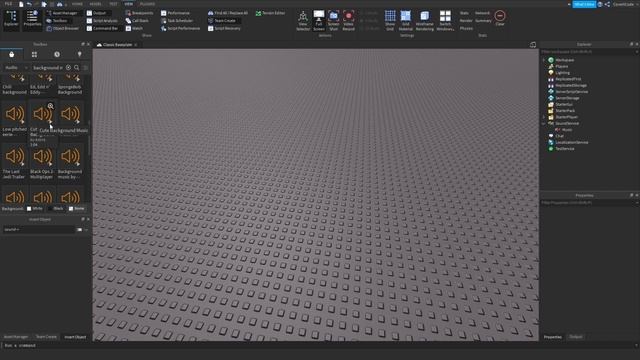Toggle Grid Material
Viewport: 640px width, 360px height.
(406, 20)
